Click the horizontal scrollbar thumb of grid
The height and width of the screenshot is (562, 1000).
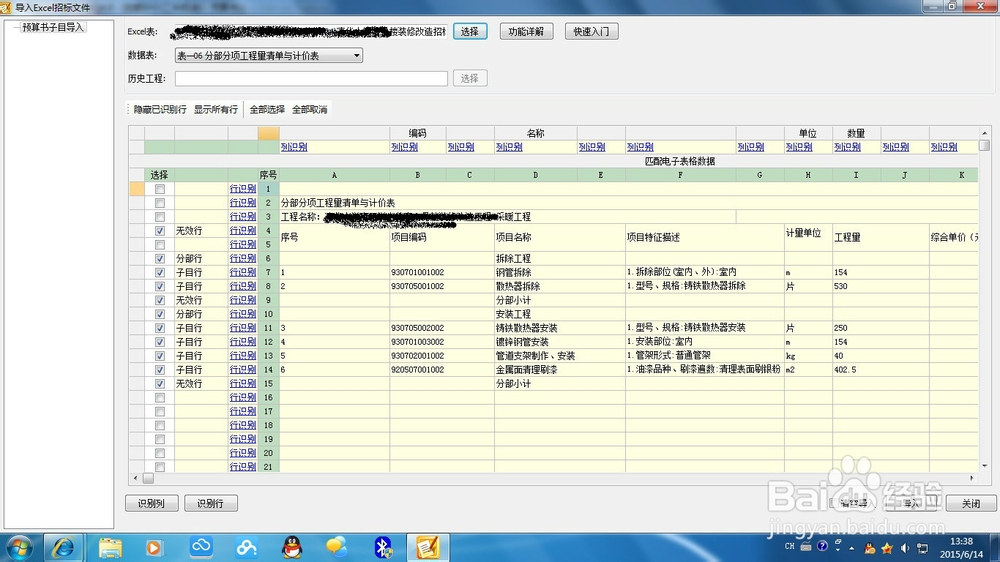pyautogui.click(x=148, y=478)
